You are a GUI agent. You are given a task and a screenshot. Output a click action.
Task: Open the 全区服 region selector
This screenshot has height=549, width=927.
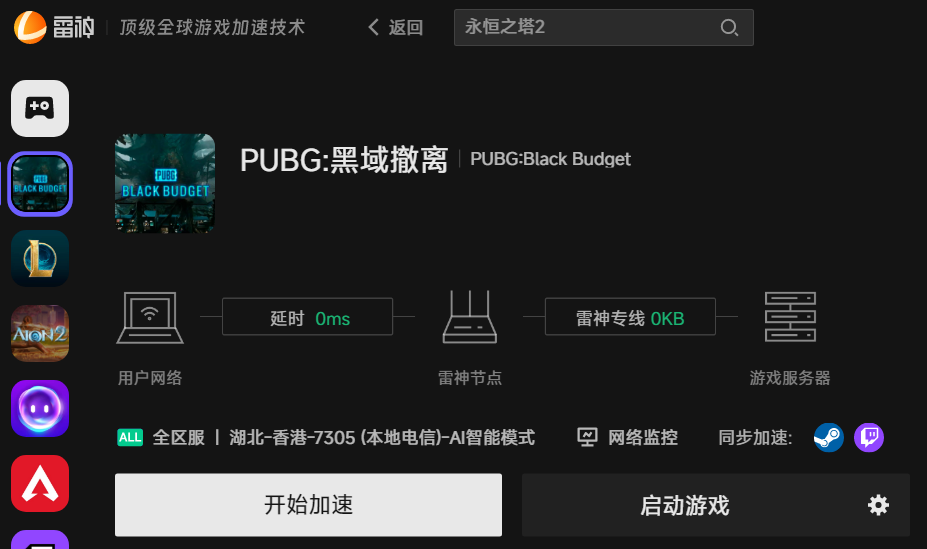coord(161,437)
